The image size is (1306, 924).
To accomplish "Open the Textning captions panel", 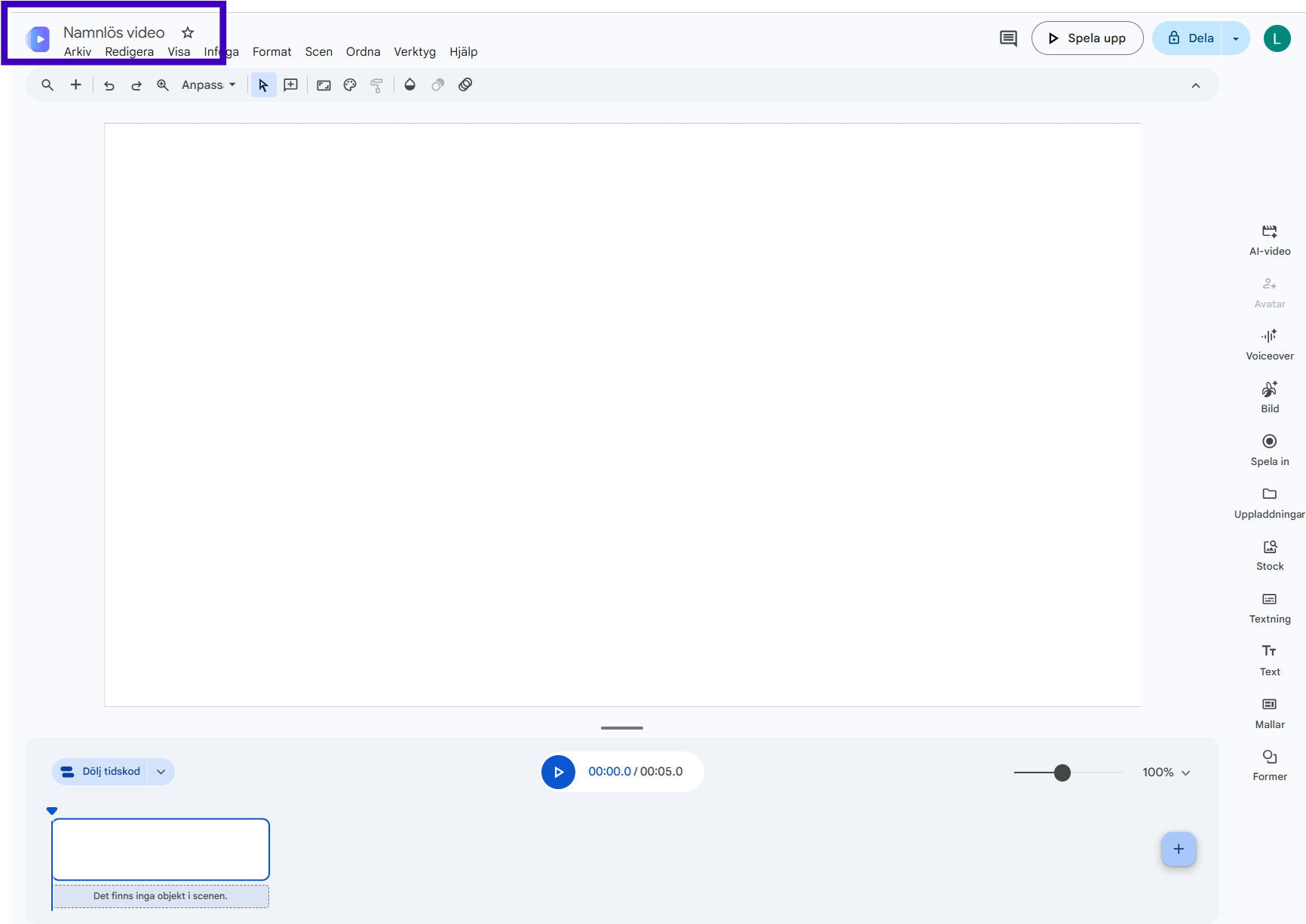I will point(1270,608).
